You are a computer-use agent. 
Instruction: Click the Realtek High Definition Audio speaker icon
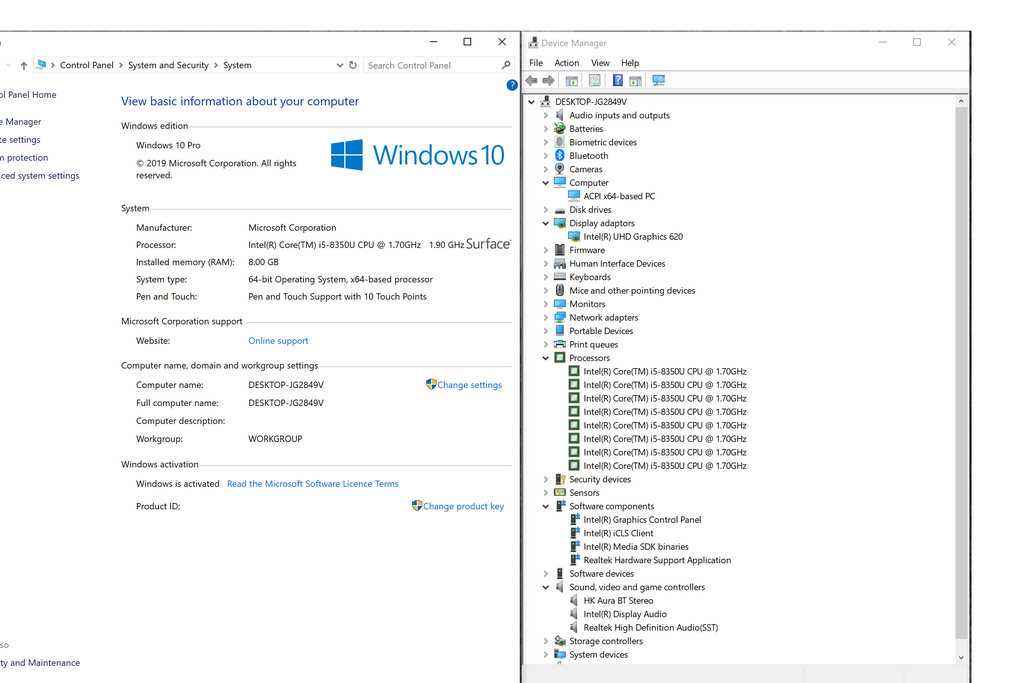(574, 627)
